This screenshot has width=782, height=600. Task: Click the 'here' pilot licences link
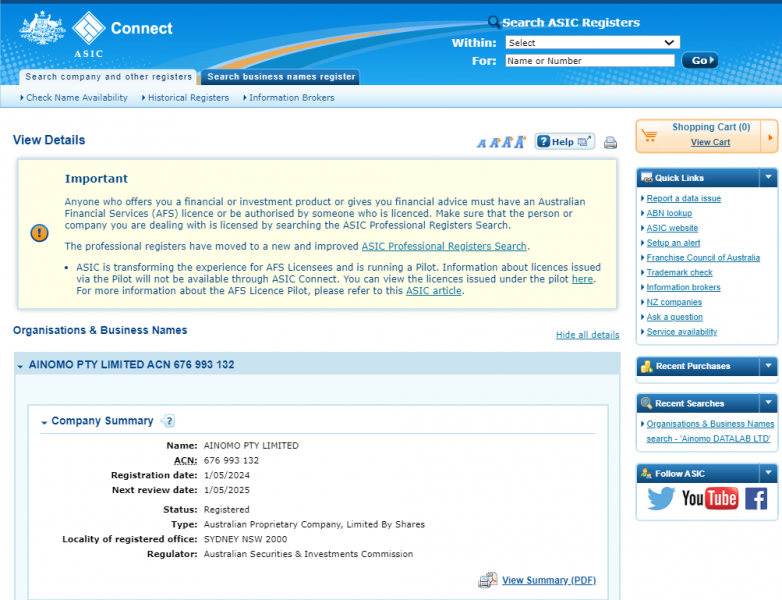pyautogui.click(x=582, y=279)
